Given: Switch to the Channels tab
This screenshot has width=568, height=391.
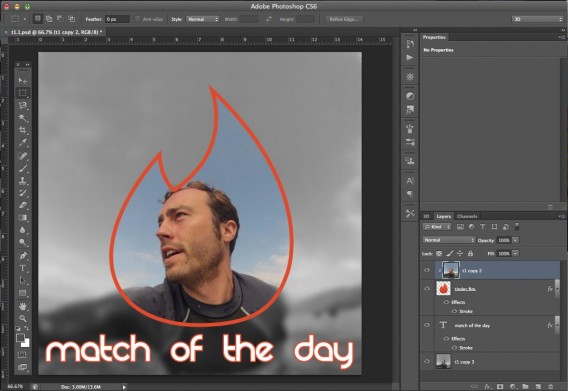Looking at the screenshot, I should 467,216.
